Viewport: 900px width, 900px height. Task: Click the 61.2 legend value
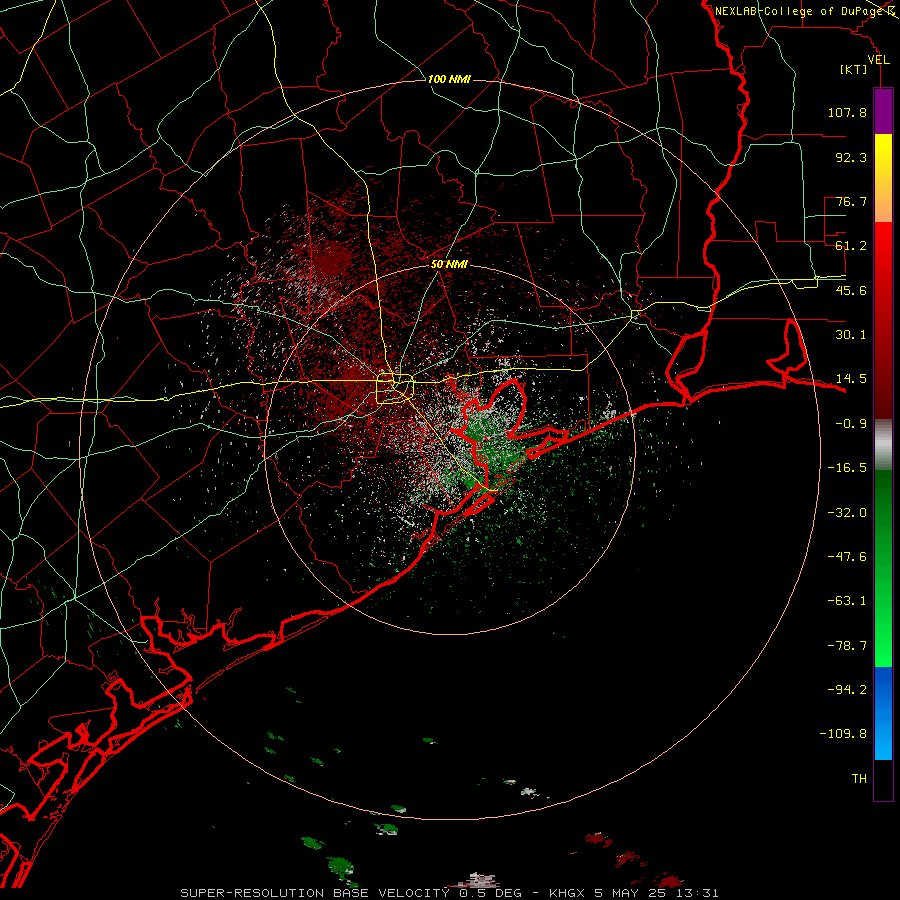851,246
